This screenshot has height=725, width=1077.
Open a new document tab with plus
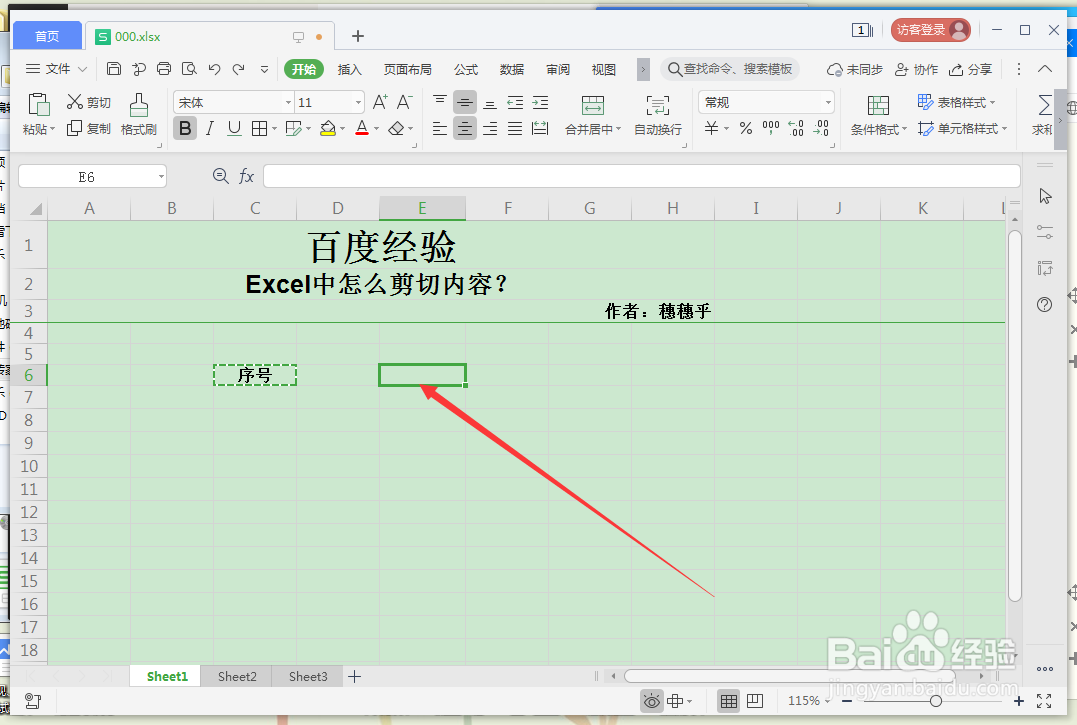(357, 36)
